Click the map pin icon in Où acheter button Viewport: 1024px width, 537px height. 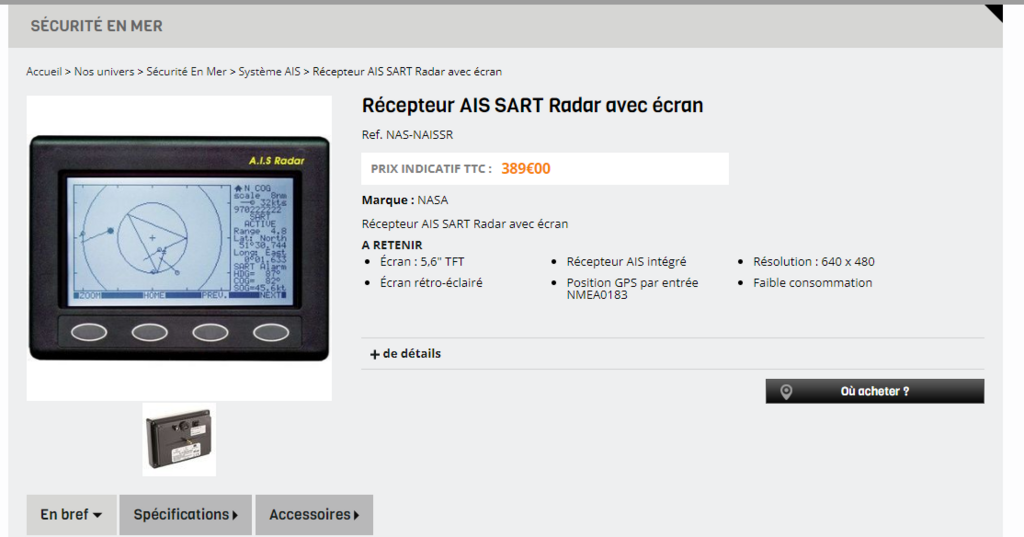click(x=786, y=391)
